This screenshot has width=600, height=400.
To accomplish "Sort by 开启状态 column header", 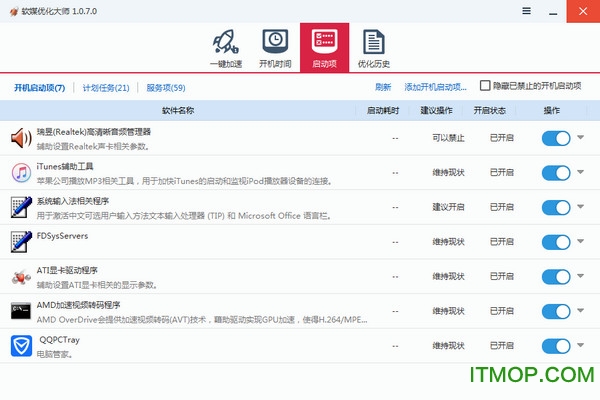I will click(x=489, y=111).
